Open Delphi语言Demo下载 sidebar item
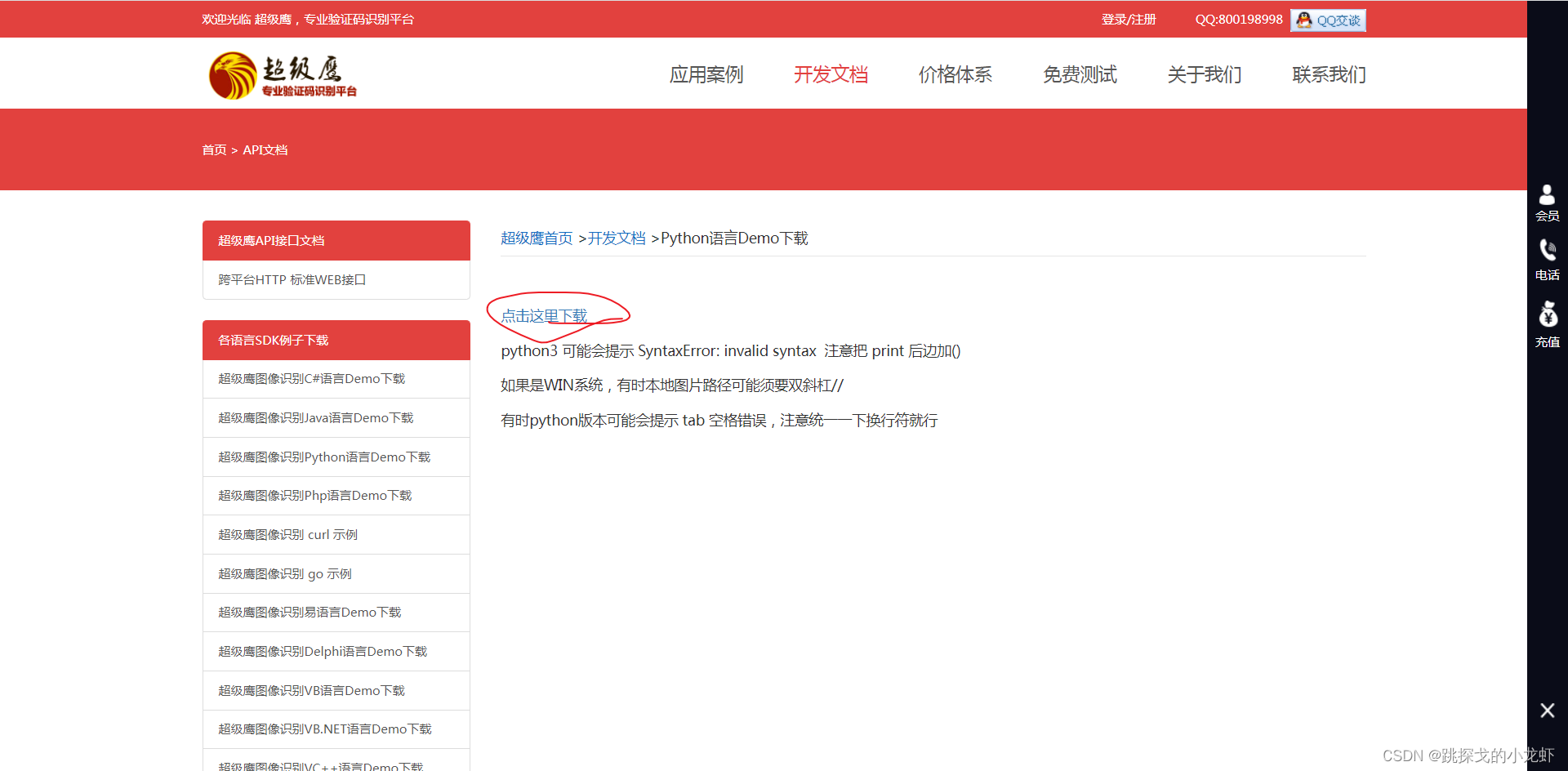This screenshot has height=771, width=1568. [336, 652]
